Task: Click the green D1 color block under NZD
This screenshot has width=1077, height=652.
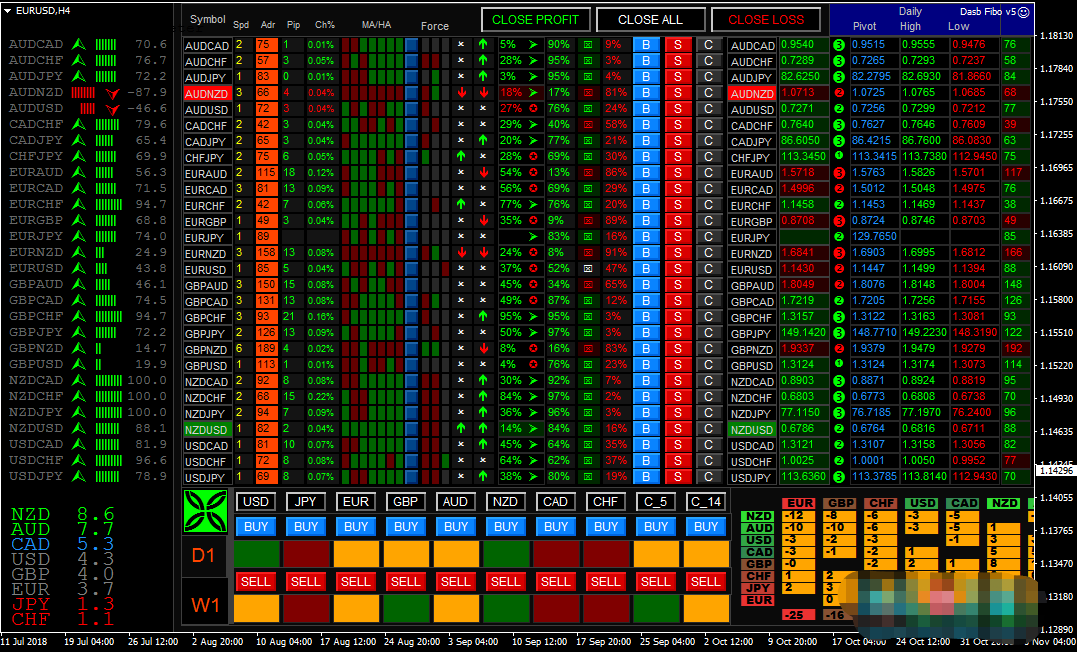Action: pos(506,554)
